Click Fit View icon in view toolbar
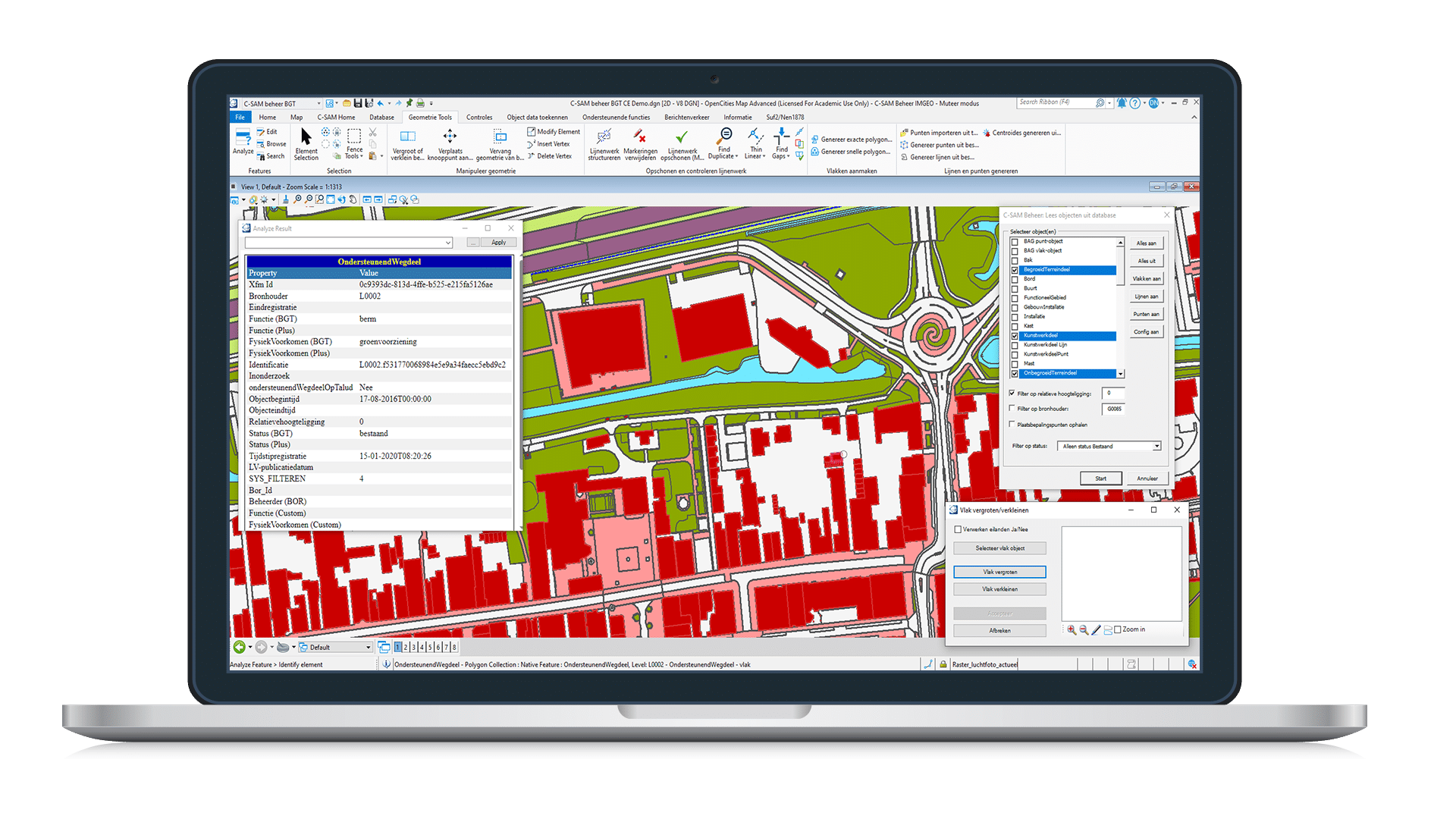The height and width of the screenshot is (819, 1456). tap(331, 199)
